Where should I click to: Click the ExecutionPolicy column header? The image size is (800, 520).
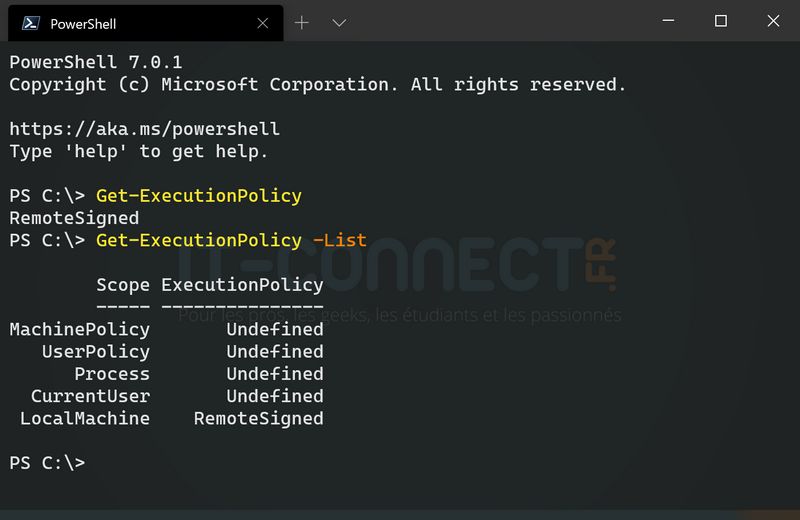point(242,285)
